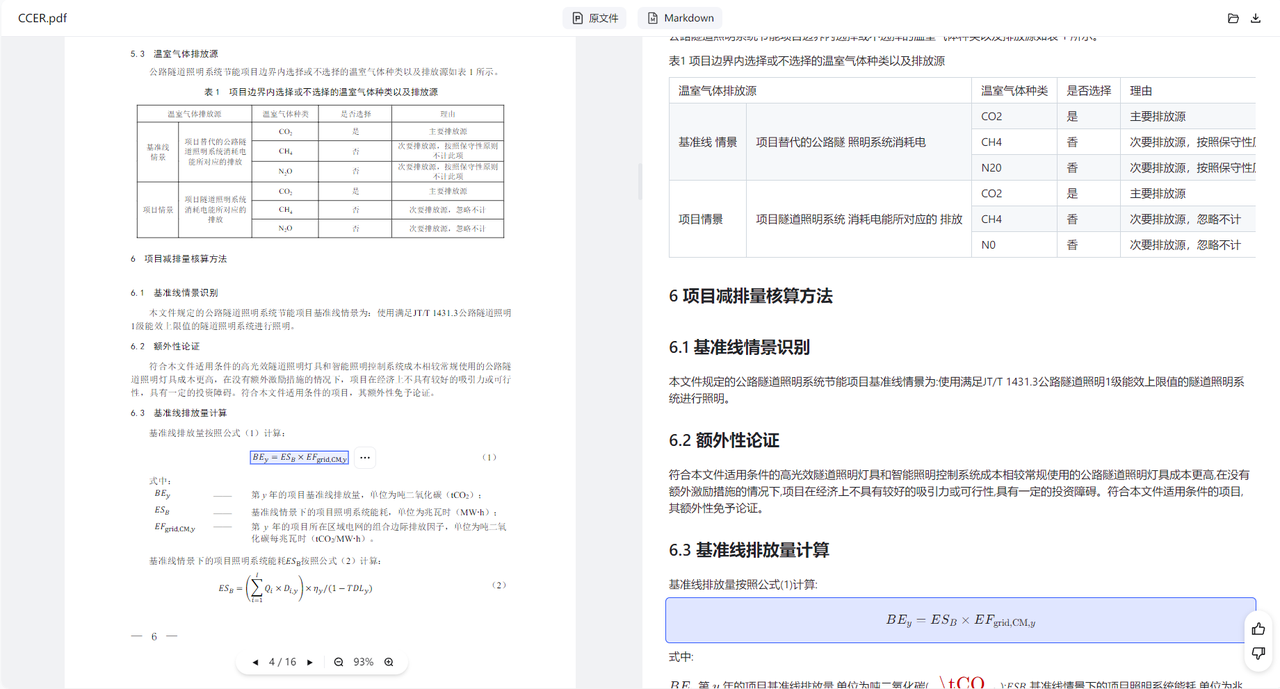Click the CCER.pdf file name
Viewport: 1280px width, 689px height.
pyautogui.click(x=42, y=18)
